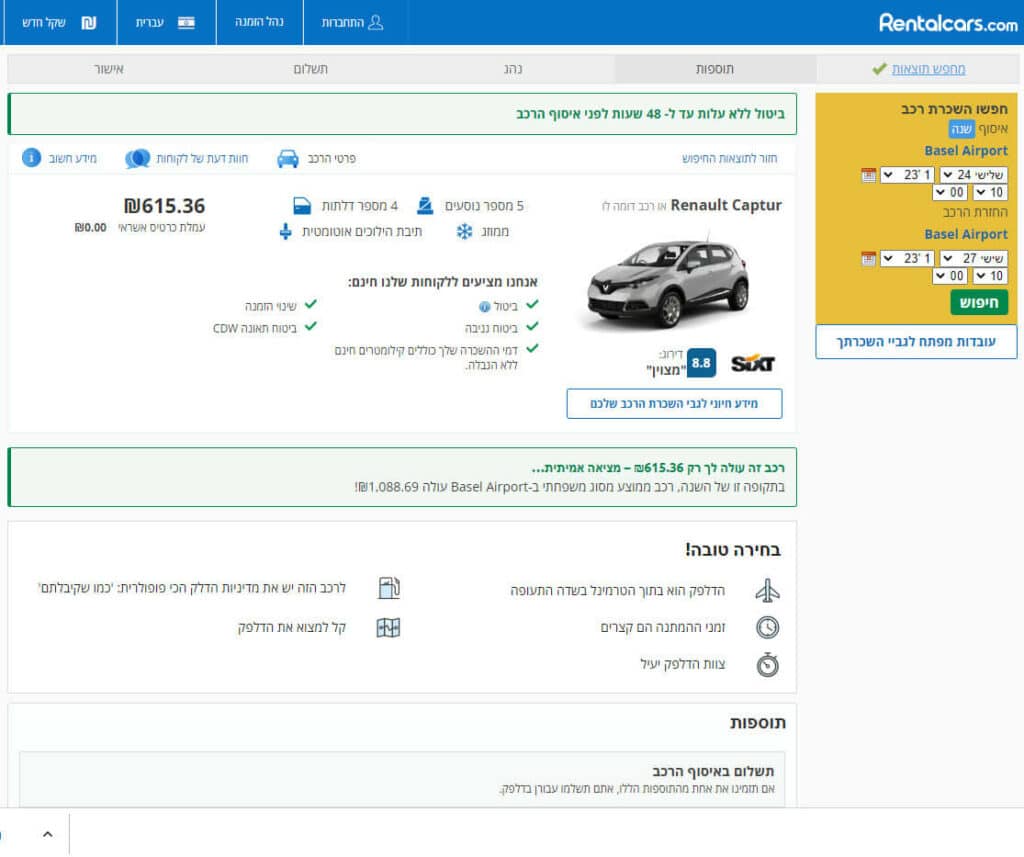The width and height of the screenshot is (1024, 857).
Task: Click the shekel currency icon
Action: click(x=89, y=22)
